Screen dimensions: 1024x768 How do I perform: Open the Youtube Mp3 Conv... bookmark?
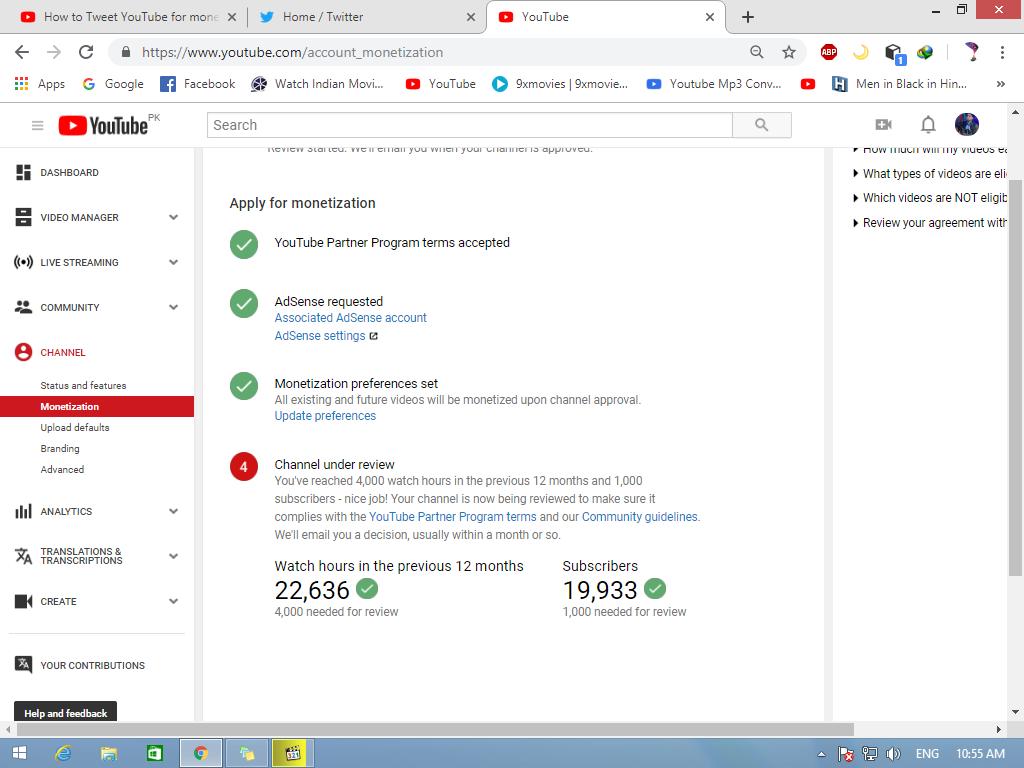(x=713, y=84)
